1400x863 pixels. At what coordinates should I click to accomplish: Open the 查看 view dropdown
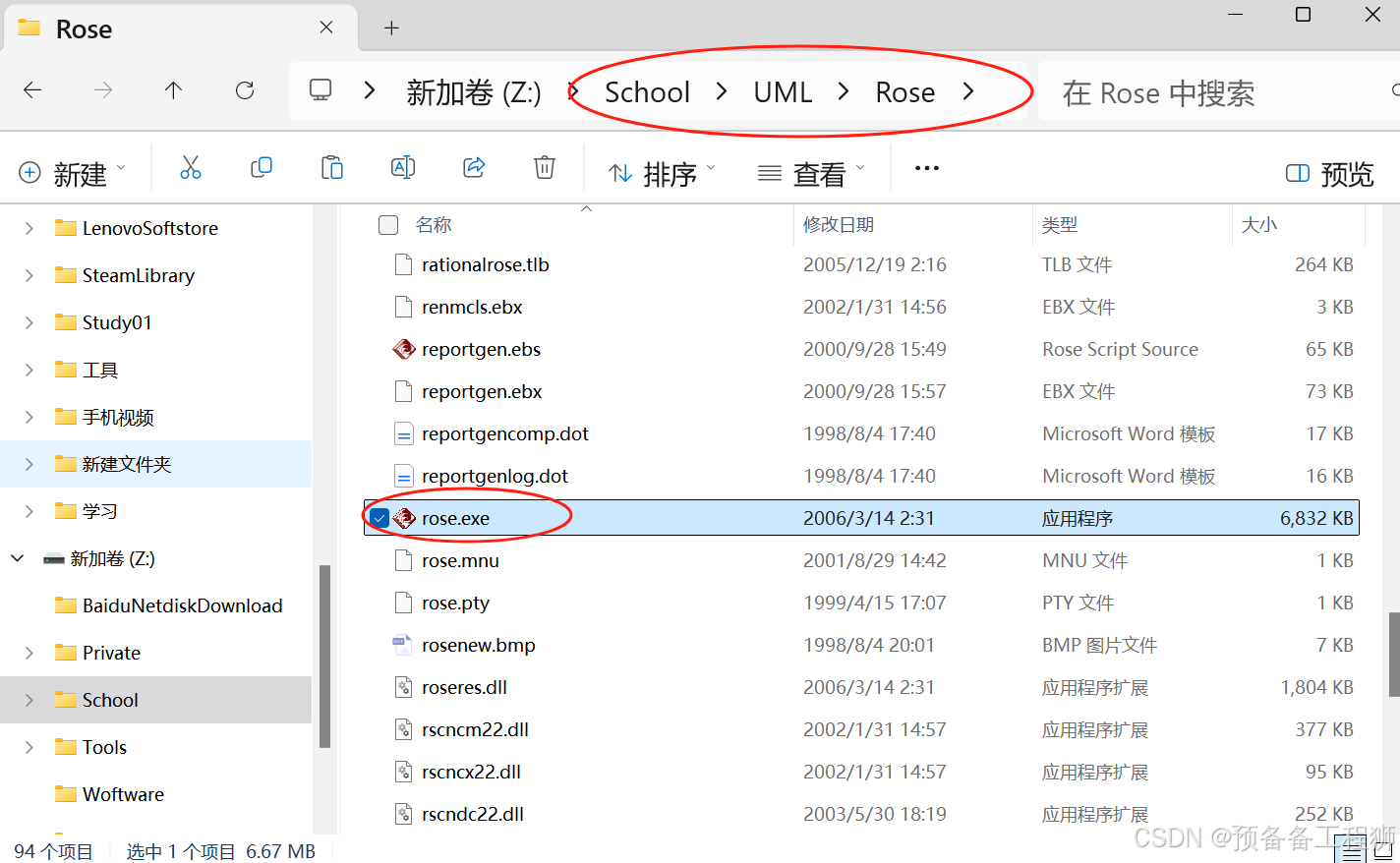pyautogui.click(x=812, y=173)
